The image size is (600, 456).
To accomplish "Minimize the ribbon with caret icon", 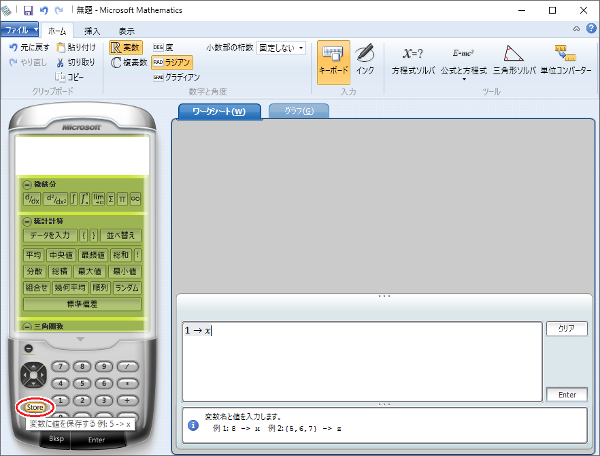I will click(x=576, y=29).
